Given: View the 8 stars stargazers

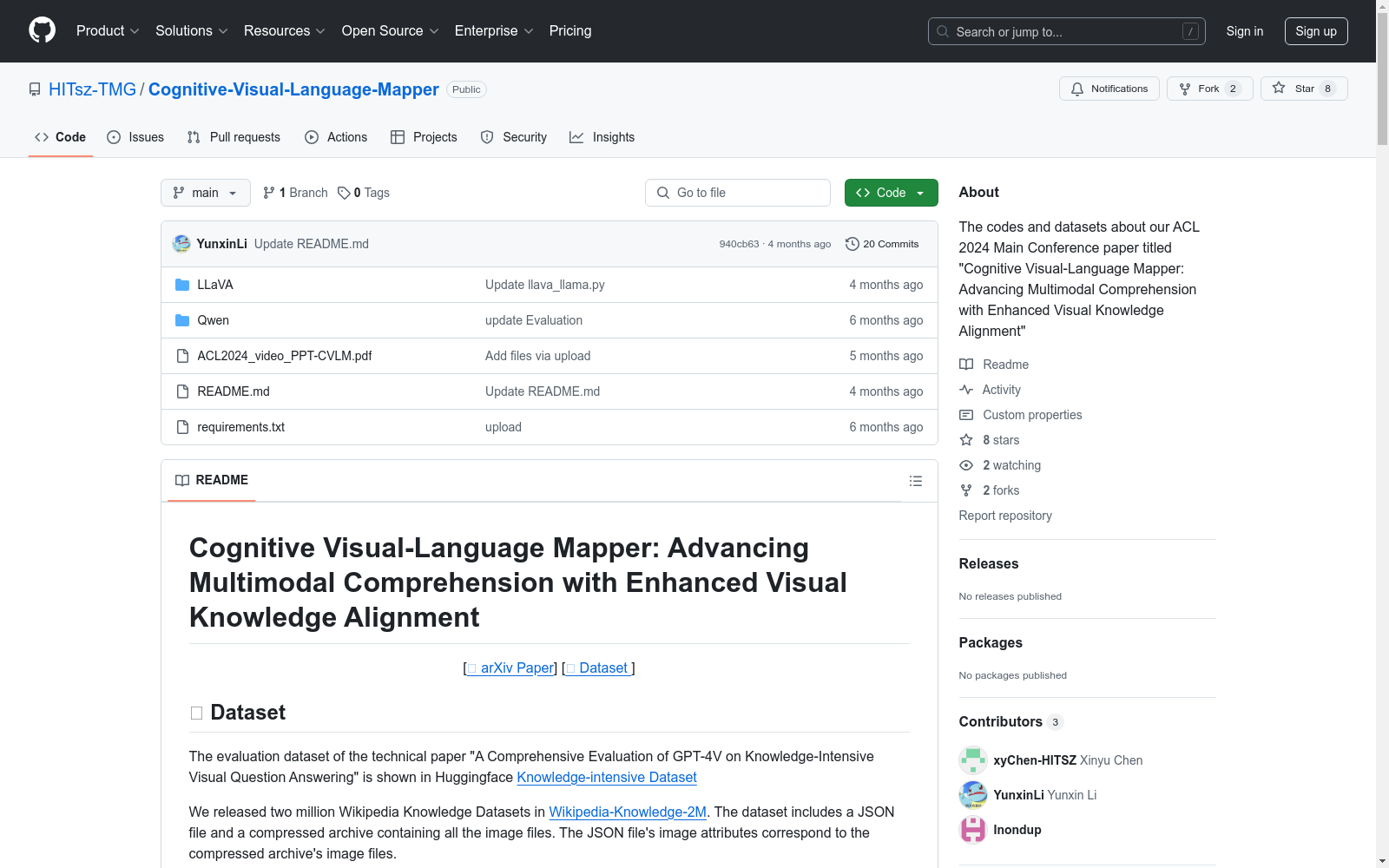Looking at the screenshot, I should tap(990, 440).
